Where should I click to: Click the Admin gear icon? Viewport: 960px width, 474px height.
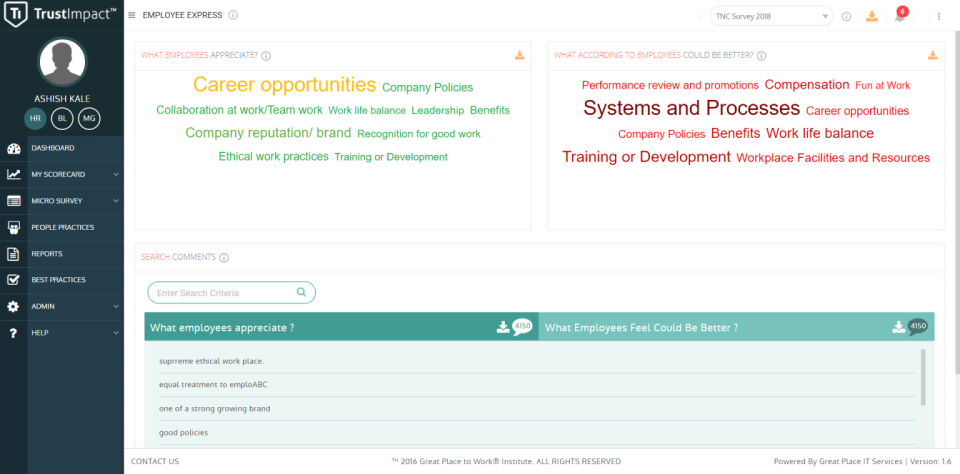13,306
